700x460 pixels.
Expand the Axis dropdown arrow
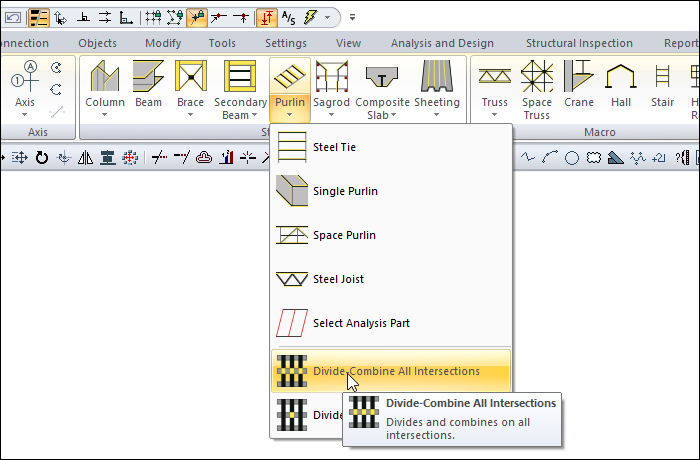click(25, 115)
